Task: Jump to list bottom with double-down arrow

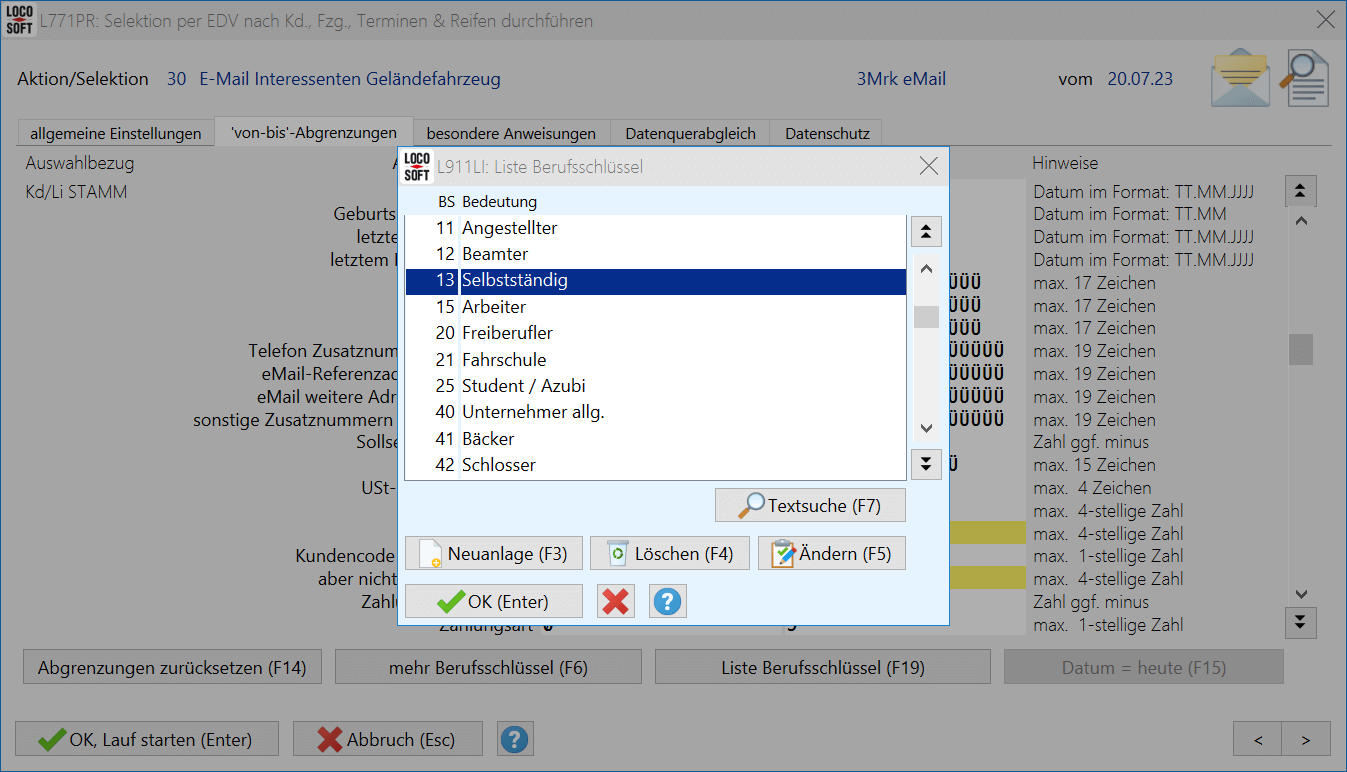Action: tap(926, 463)
